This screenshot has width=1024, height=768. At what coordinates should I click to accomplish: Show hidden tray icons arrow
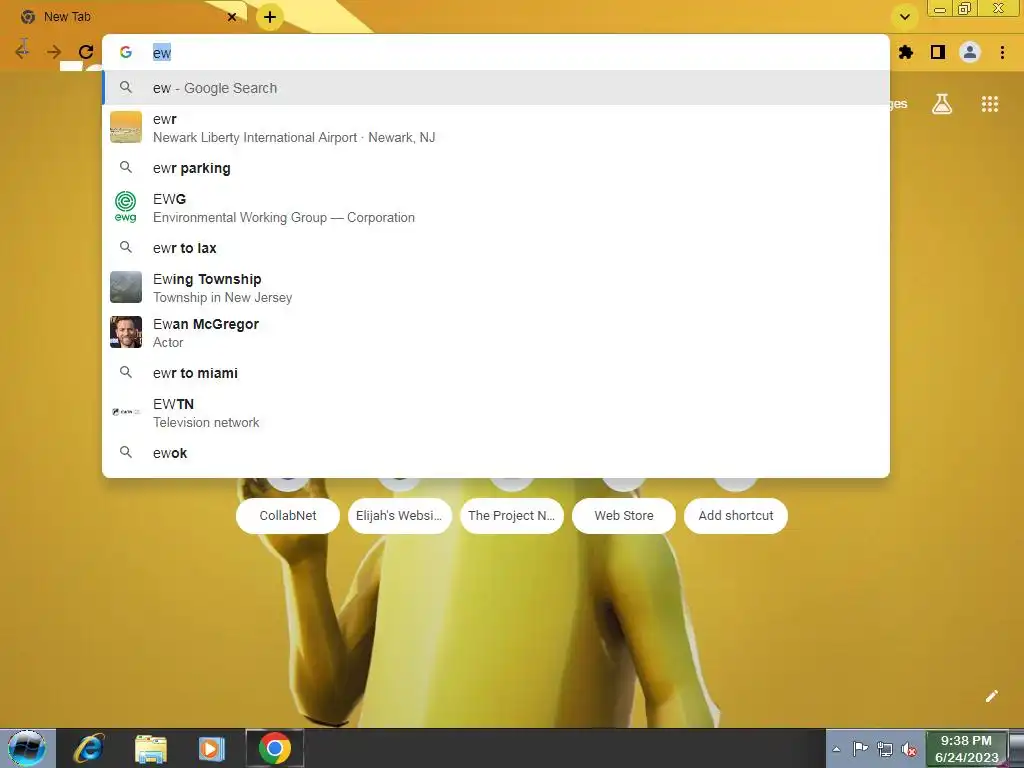pos(836,749)
